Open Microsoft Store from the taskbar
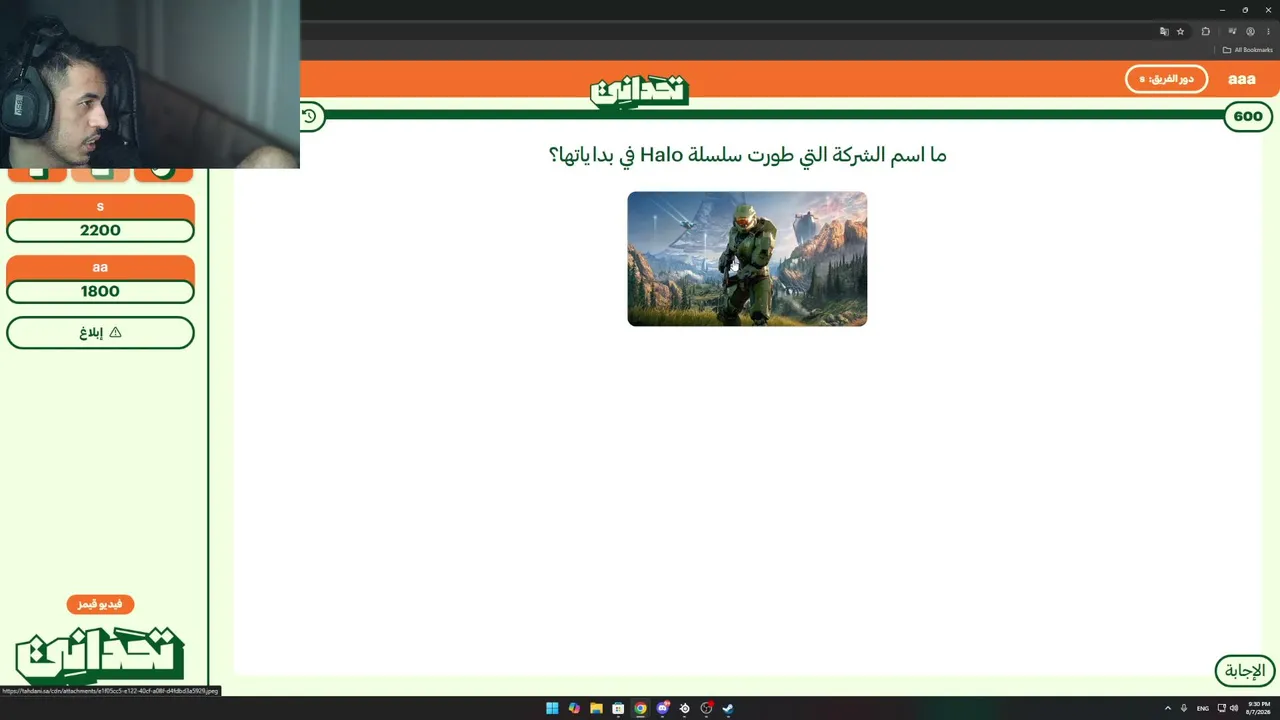 pyautogui.click(x=618, y=708)
